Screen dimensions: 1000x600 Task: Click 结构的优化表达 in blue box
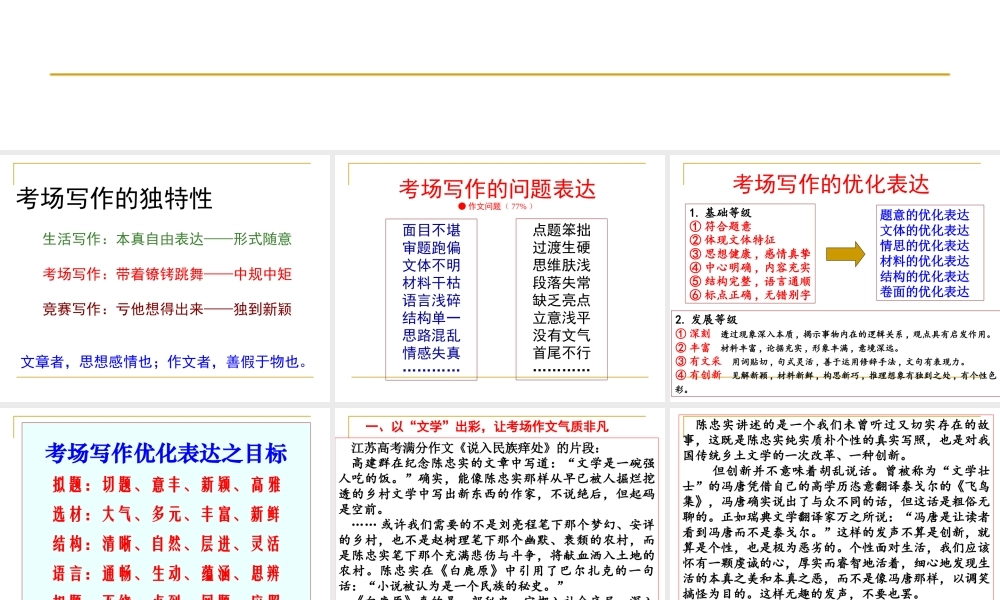click(925, 276)
